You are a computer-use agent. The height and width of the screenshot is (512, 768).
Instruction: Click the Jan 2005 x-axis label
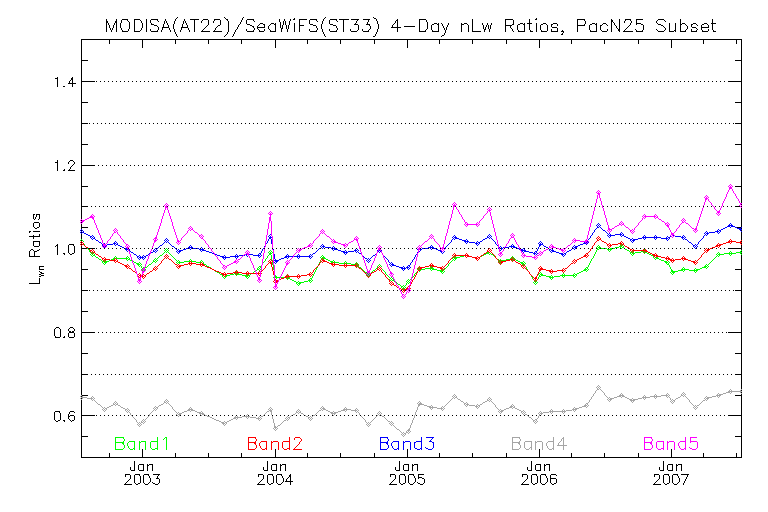407,473
